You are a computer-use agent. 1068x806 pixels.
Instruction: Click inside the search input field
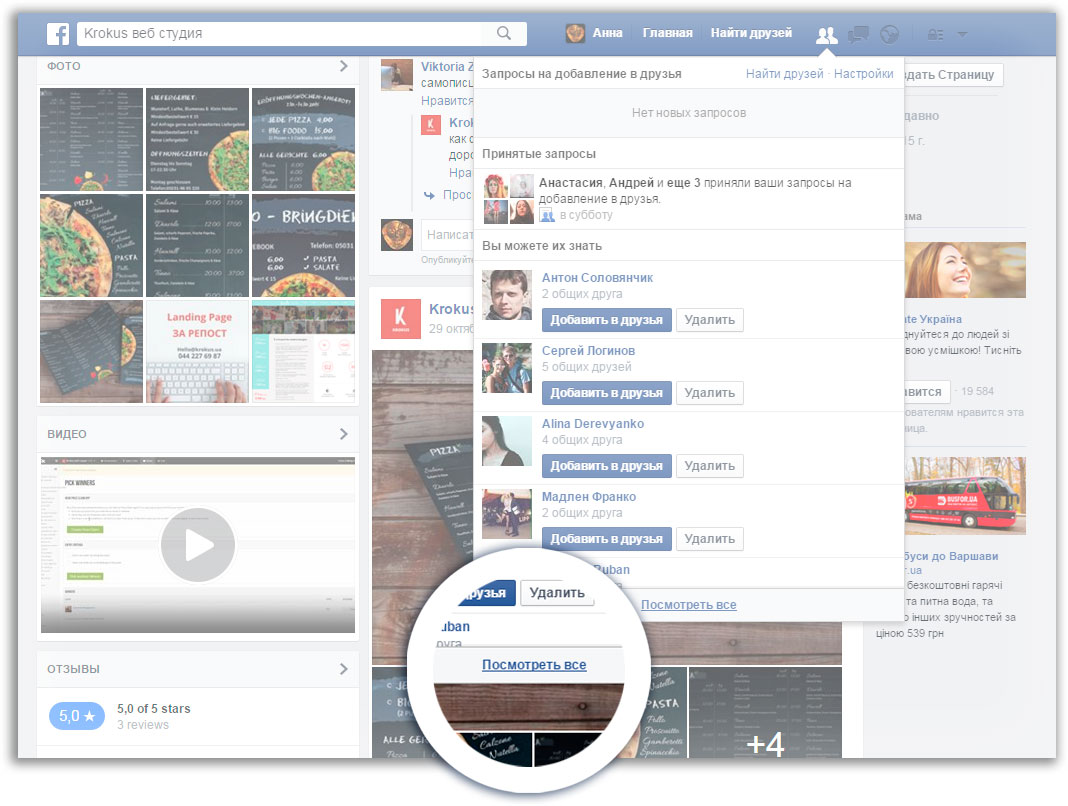click(250, 33)
